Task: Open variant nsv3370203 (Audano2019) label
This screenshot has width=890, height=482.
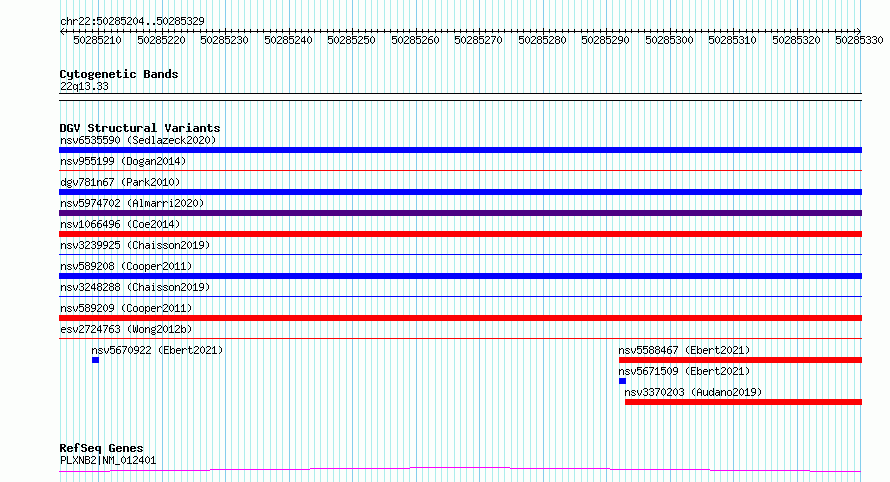Action: point(693,392)
